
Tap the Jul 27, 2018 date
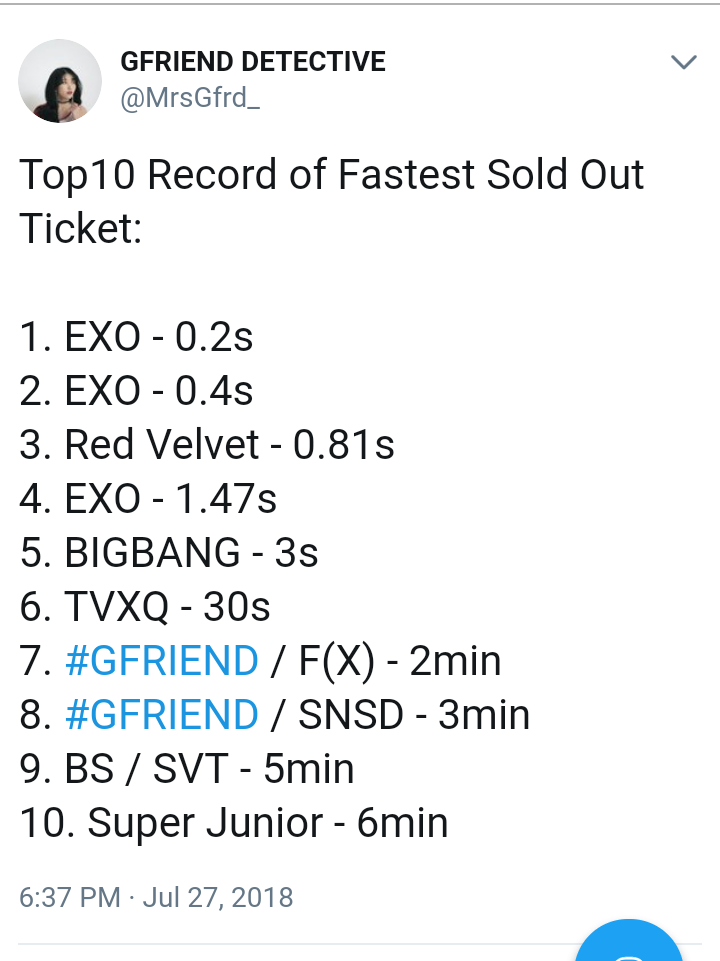click(x=218, y=897)
